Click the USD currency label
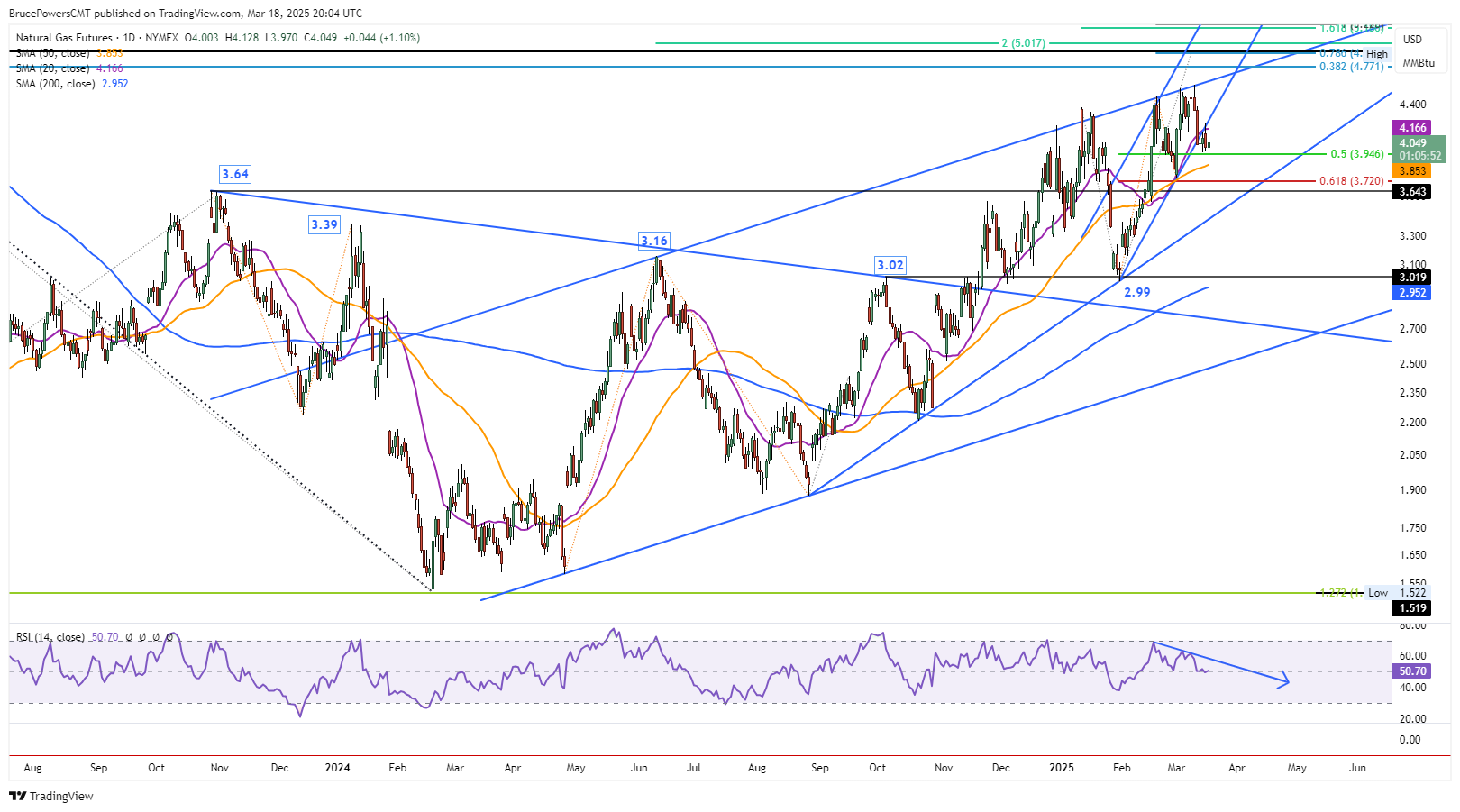 [1412, 40]
